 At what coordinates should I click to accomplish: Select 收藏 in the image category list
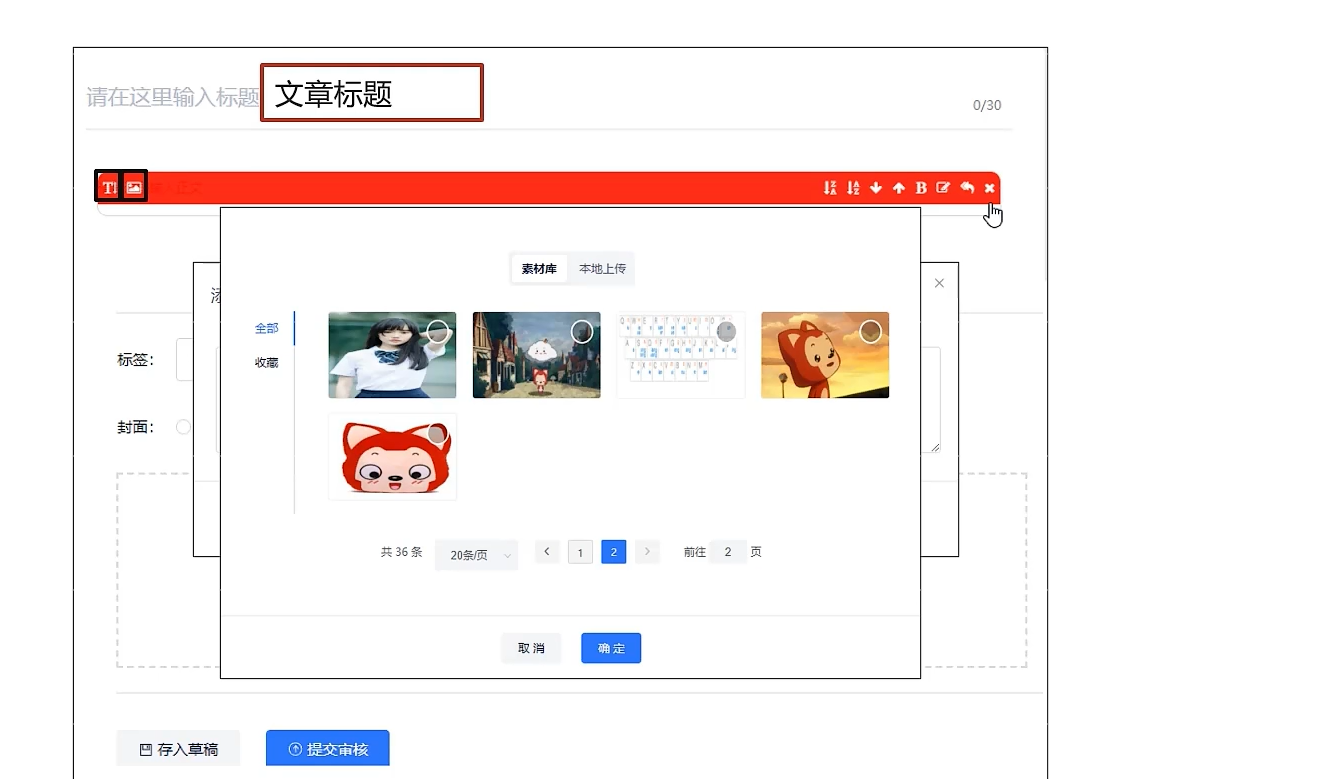267,363
